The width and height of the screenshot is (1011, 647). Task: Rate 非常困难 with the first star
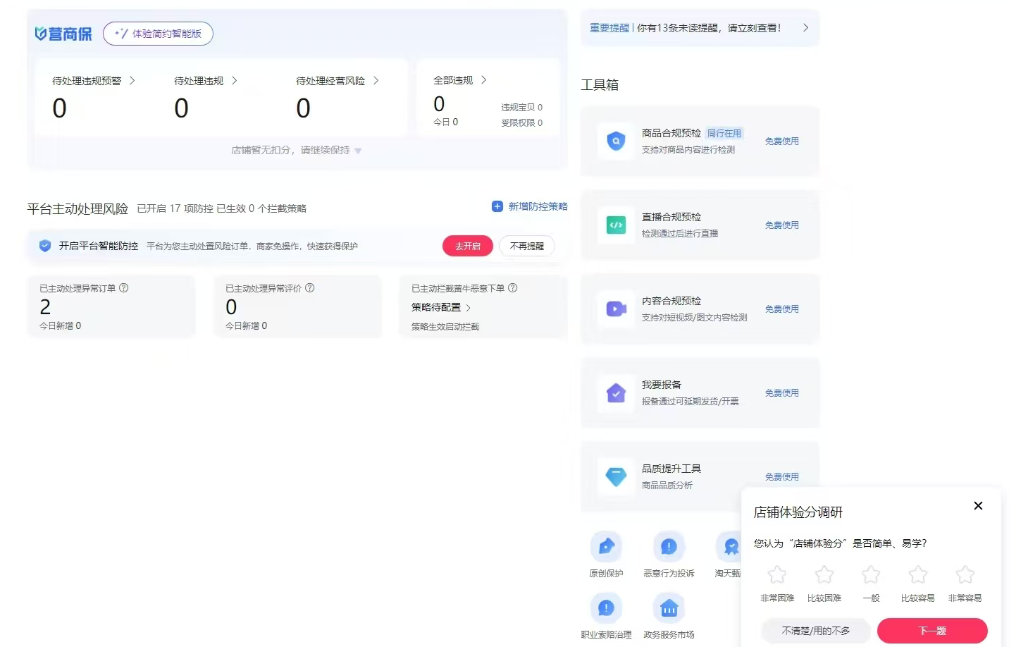point(777,575)
